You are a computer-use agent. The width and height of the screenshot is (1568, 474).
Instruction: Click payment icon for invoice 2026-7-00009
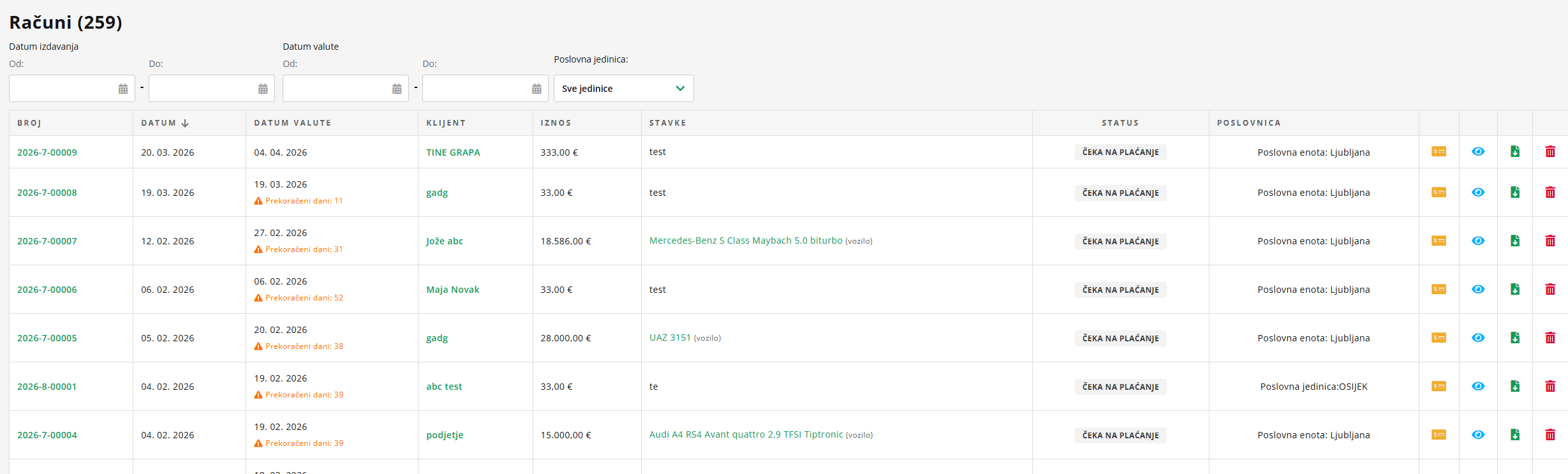[x=1439, y=152]
